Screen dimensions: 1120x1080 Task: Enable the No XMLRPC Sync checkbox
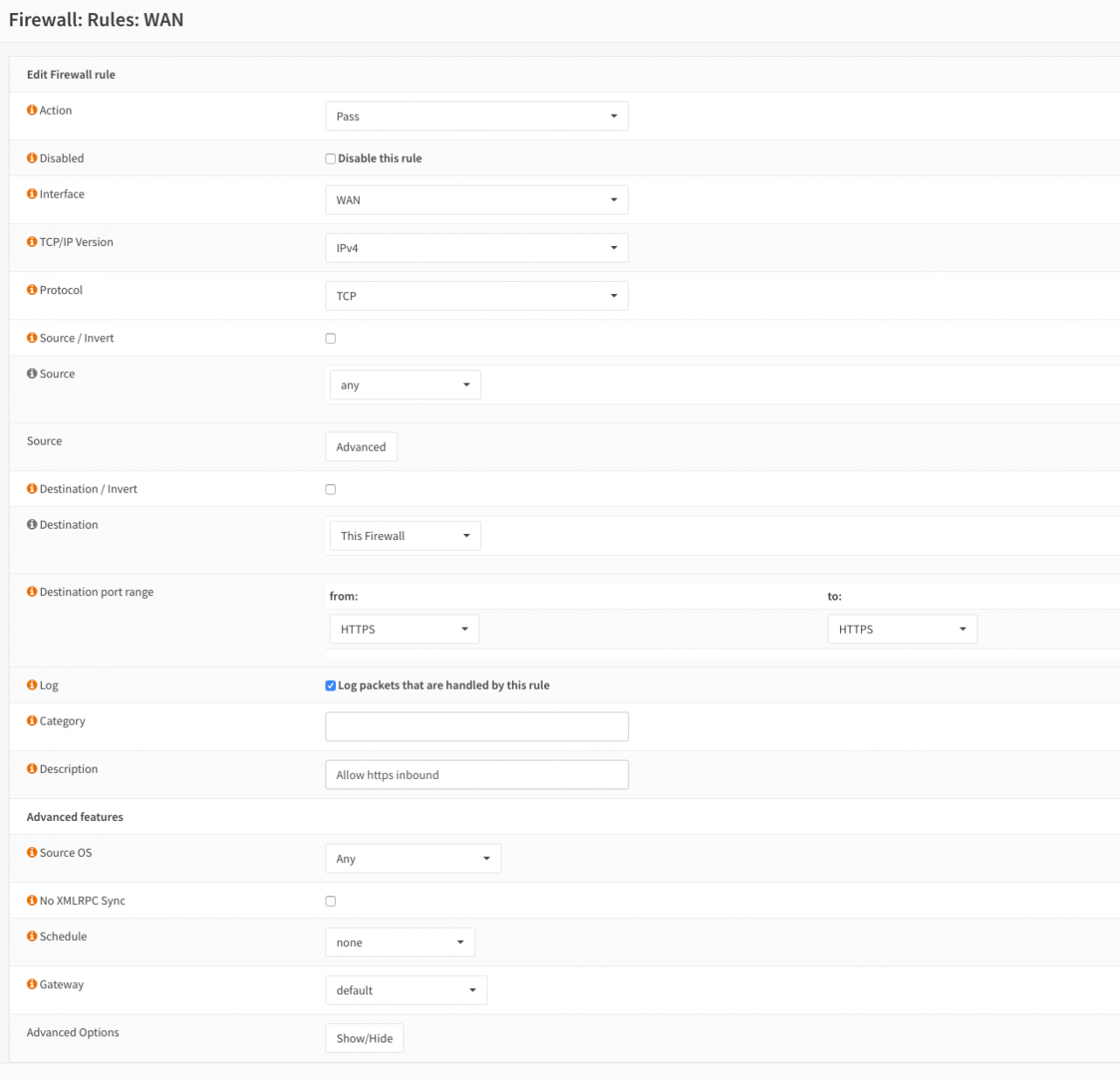point(331,901)
